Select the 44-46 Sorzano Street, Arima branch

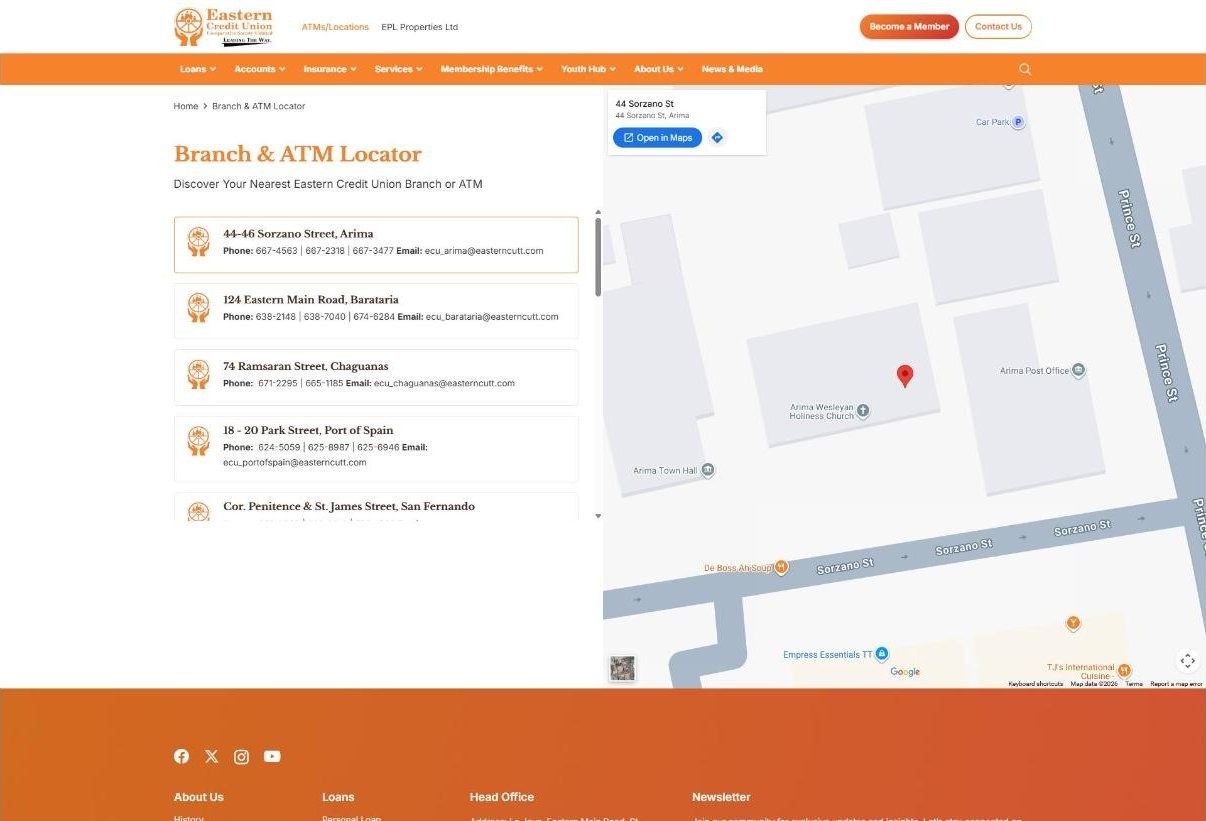tap(376, 245)
